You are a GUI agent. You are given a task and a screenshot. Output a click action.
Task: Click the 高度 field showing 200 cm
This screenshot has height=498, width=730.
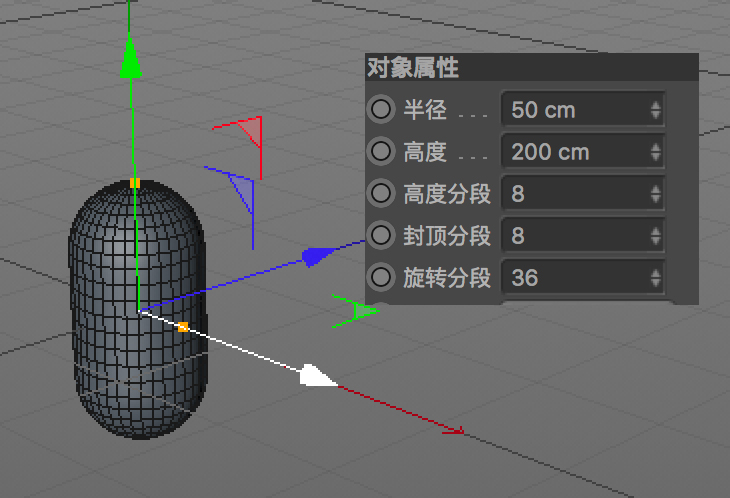(582, 152)
